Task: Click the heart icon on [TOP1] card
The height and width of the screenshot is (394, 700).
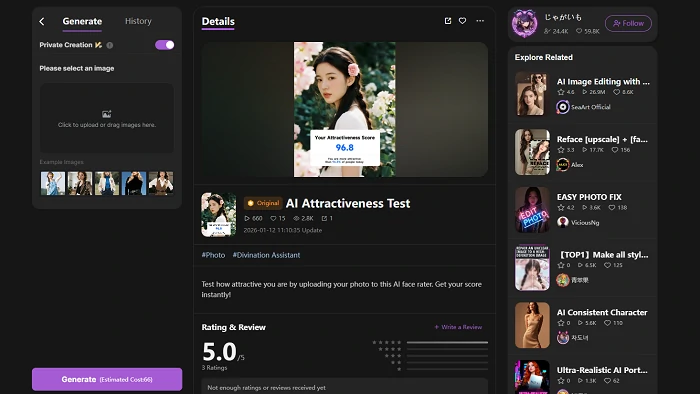Action: coord(607,265)
